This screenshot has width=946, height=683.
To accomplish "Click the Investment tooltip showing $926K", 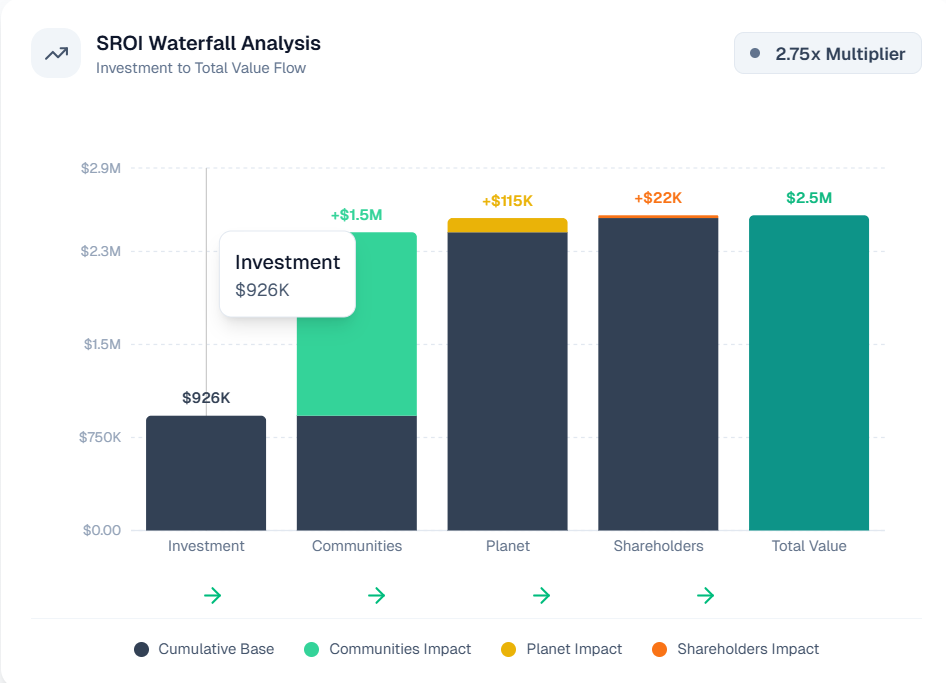I will [288, 274].
